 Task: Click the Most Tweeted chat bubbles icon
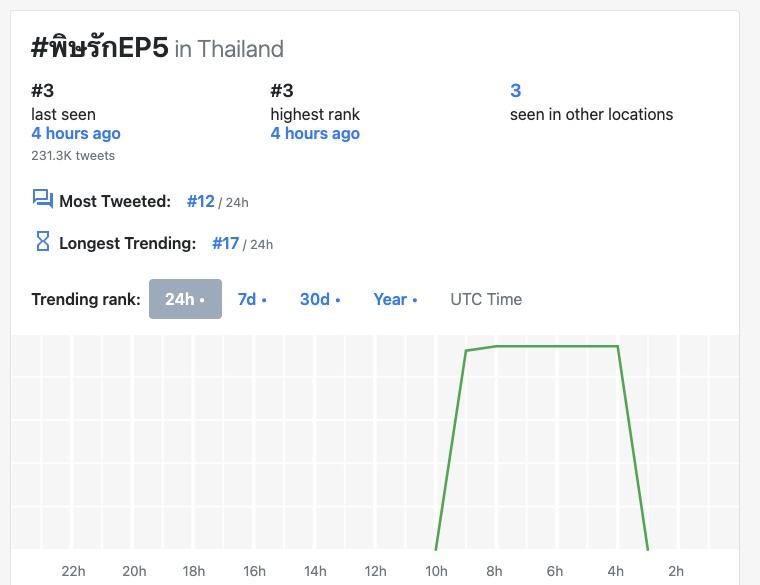pos(42,200)
